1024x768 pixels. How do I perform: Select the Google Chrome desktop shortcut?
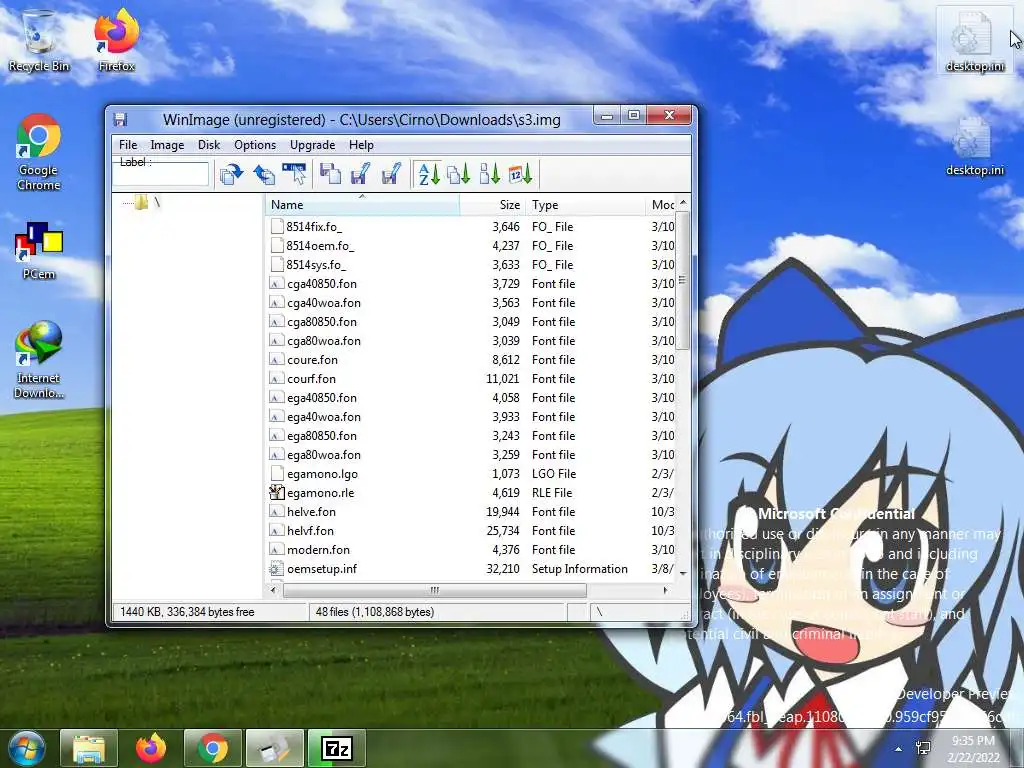click(x=39, y=153)
